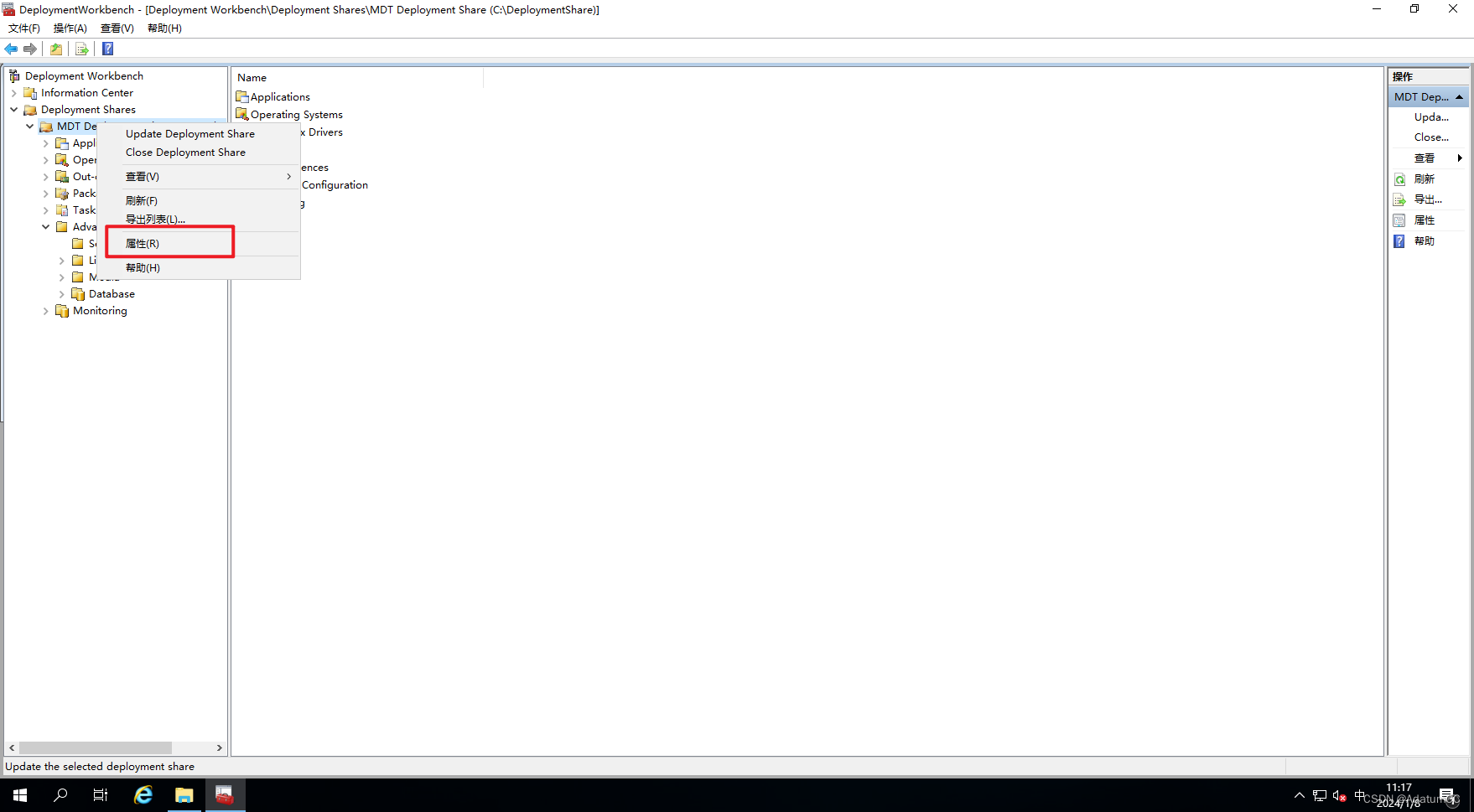Click the properties icon in Actions pane

[1399, 220]
